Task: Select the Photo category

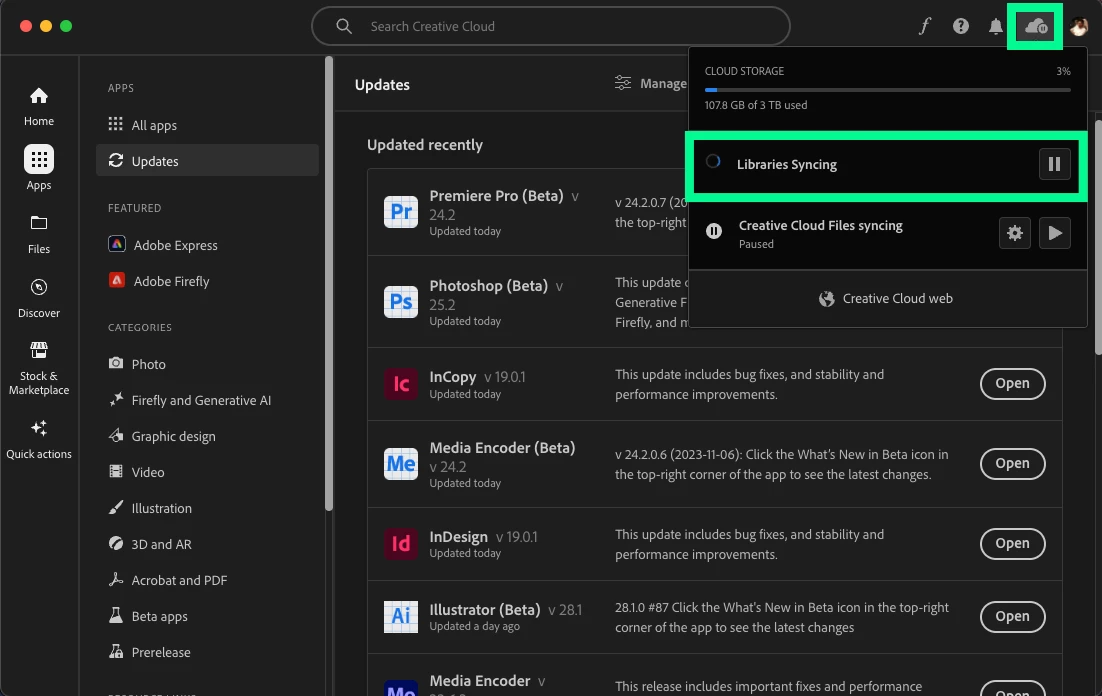Action: [207, 364]
